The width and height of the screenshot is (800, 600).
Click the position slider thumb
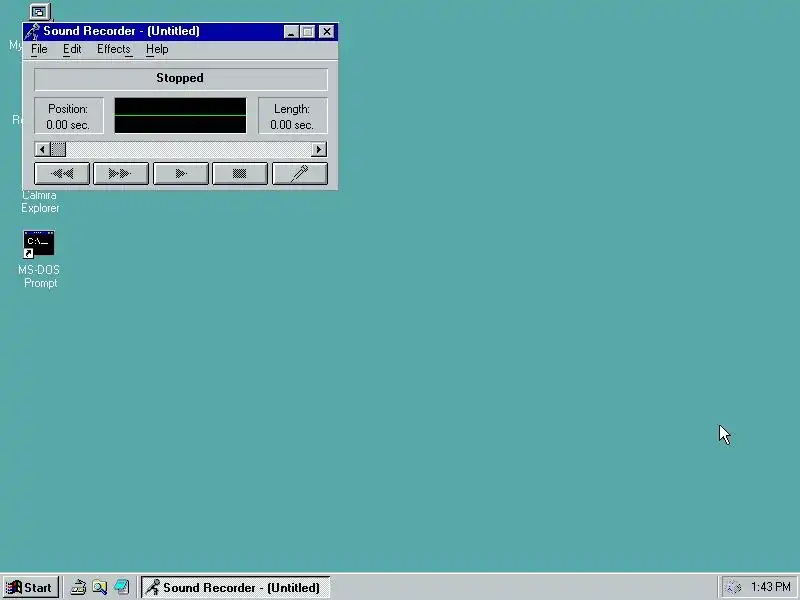tap(58, 149)
